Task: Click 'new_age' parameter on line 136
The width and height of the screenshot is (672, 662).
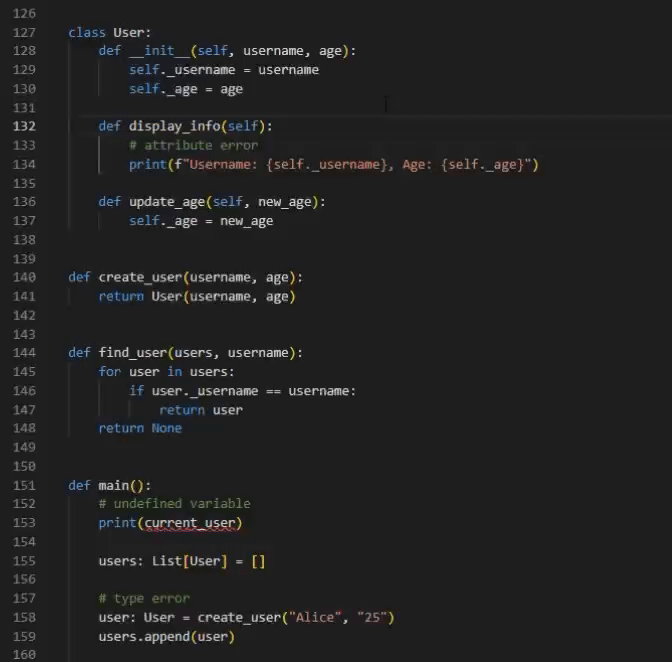Action: point(285,202)
